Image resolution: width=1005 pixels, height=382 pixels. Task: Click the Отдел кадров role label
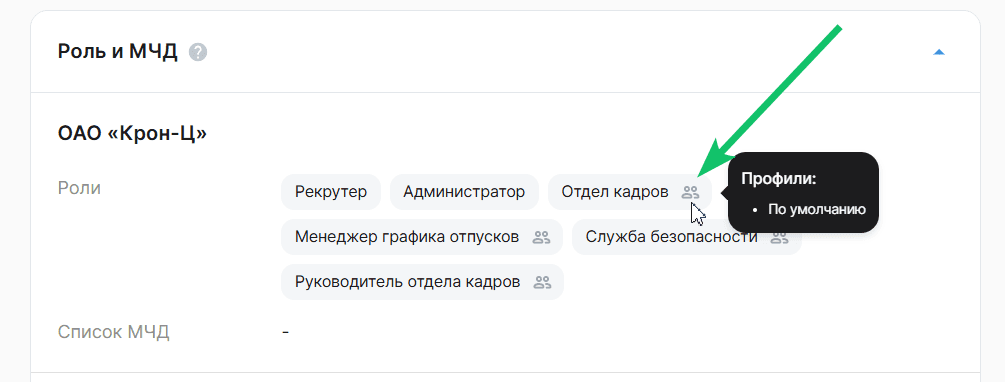[615, 192]
